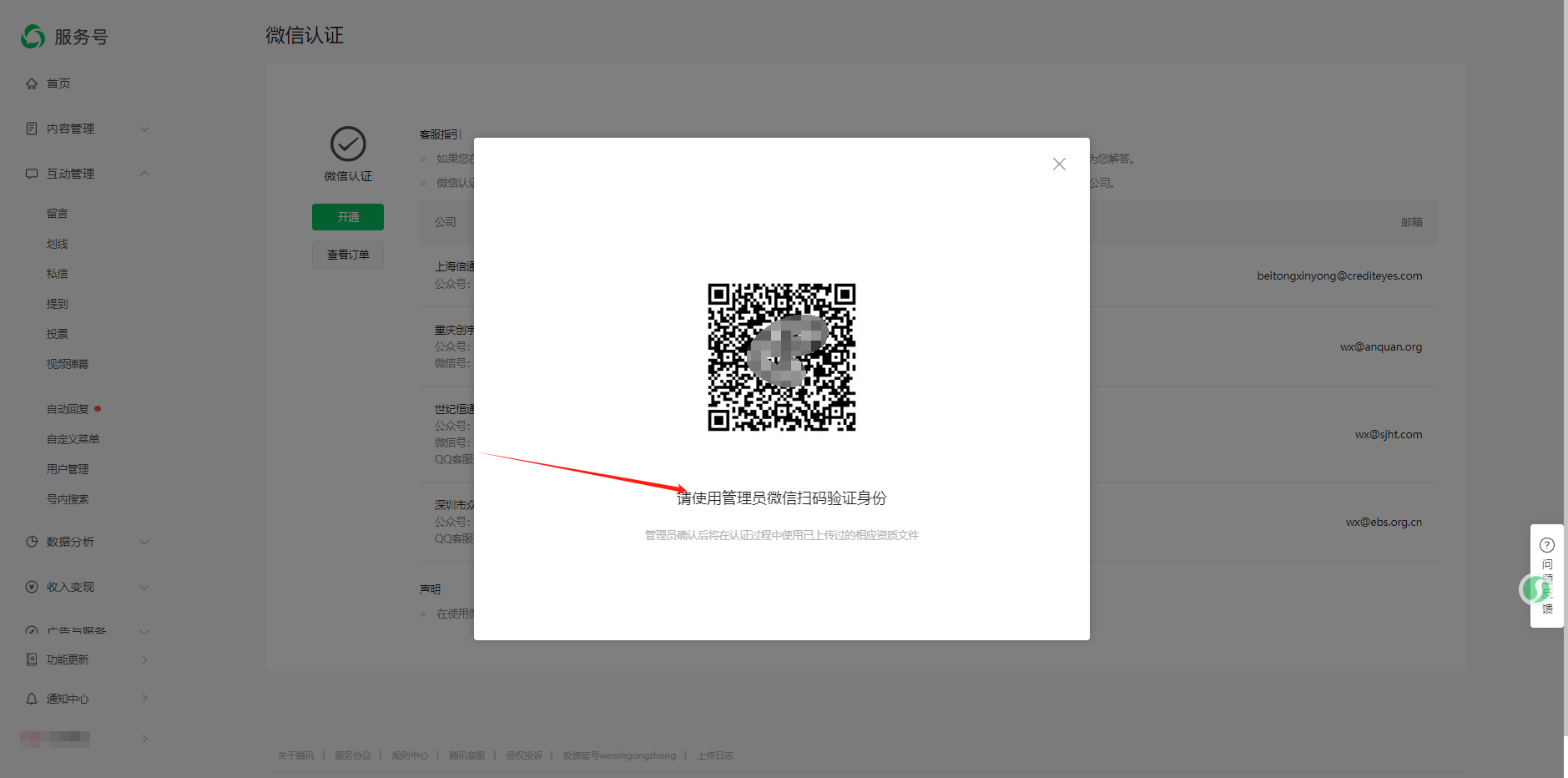
Task: Click the 互动管理 chat bubble icon
Action: click(32, 174)
